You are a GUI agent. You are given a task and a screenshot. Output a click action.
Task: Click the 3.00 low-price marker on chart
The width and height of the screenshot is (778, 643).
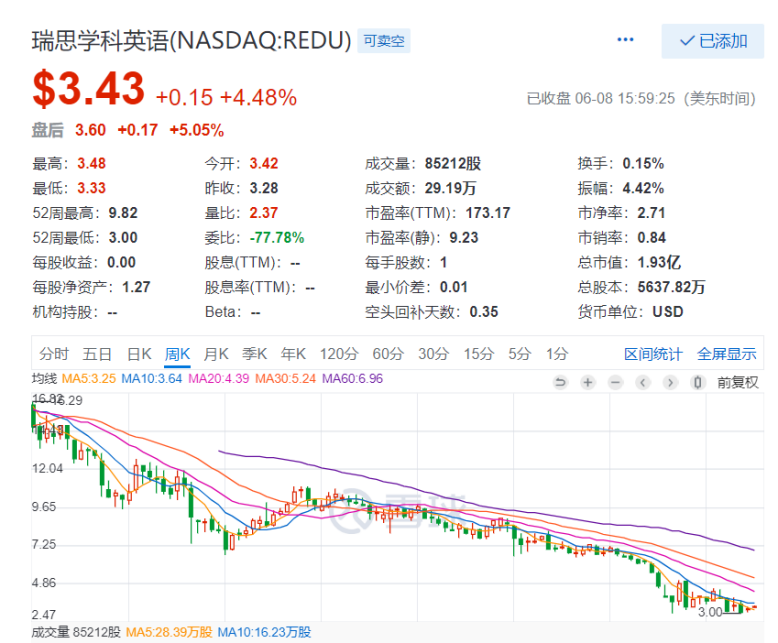pos(710,612)
